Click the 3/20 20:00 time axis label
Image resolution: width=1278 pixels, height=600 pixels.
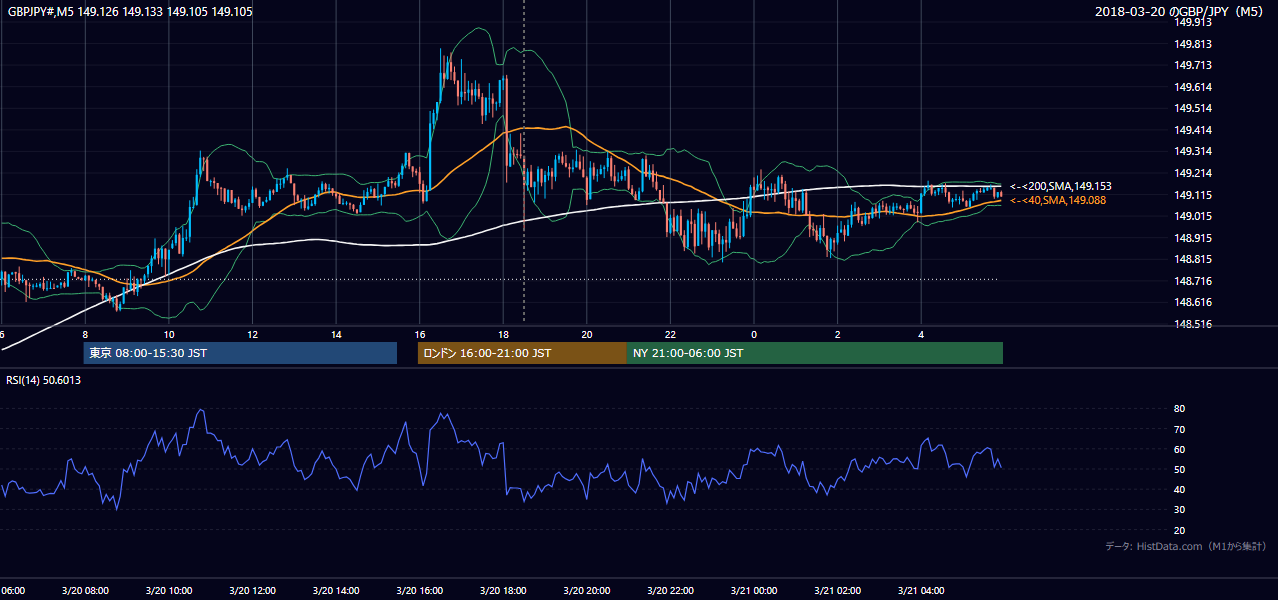[x=587, y=590]
